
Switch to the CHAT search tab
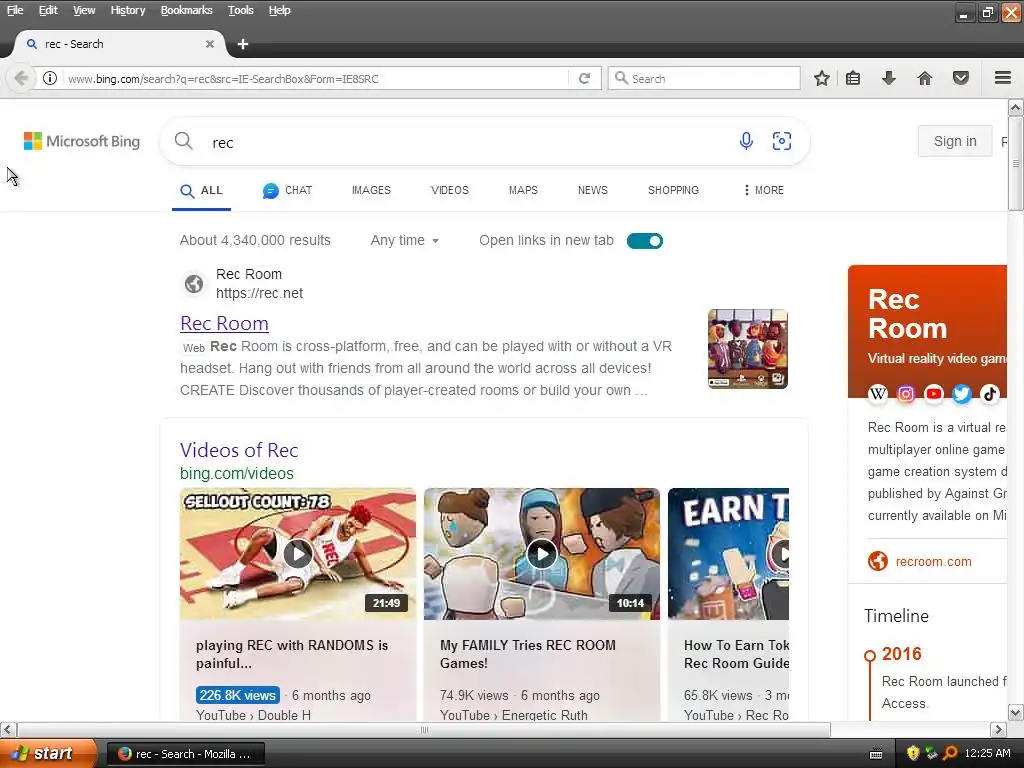click(x=287, y=190)
